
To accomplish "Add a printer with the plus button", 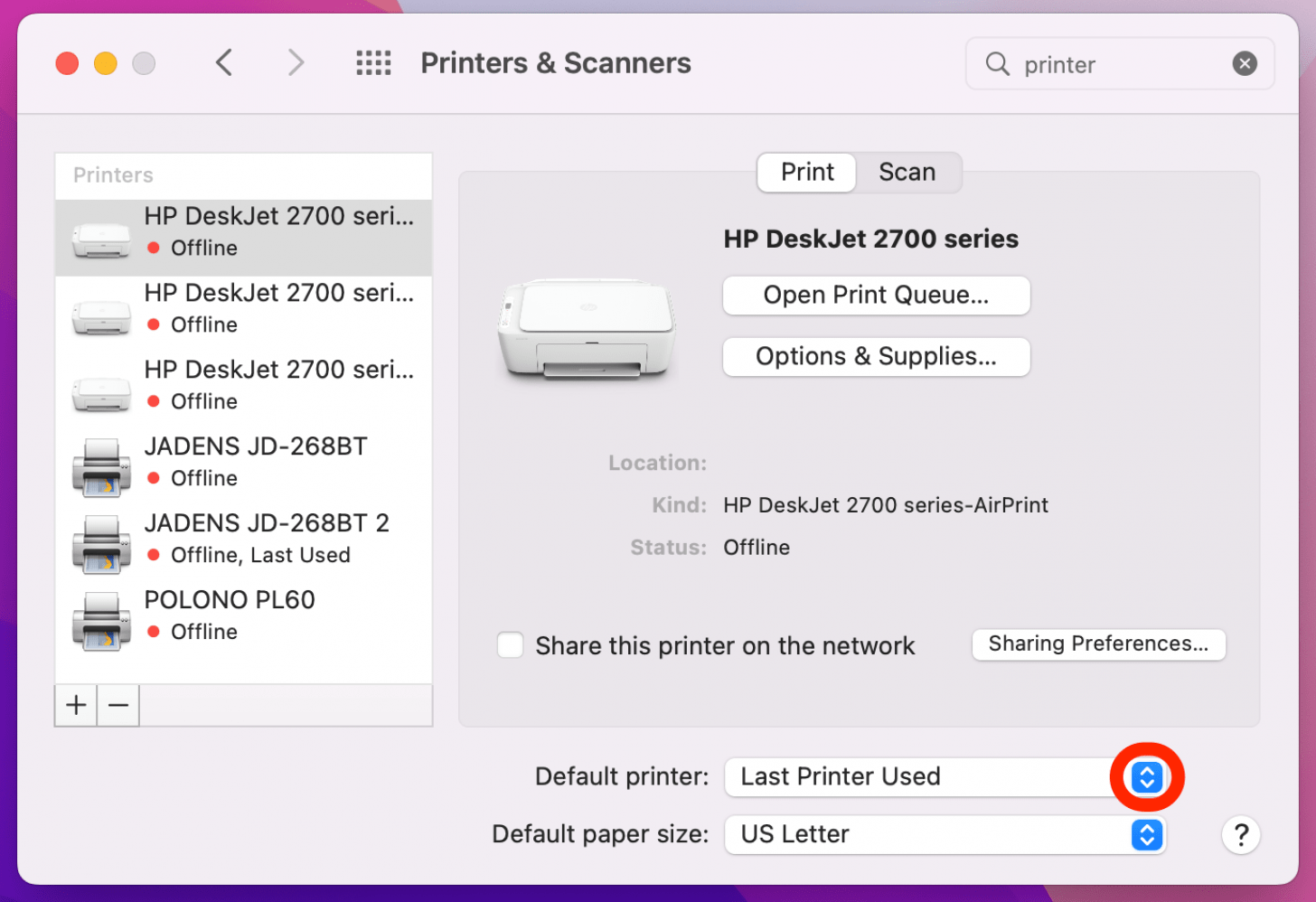I will (77, 705).
